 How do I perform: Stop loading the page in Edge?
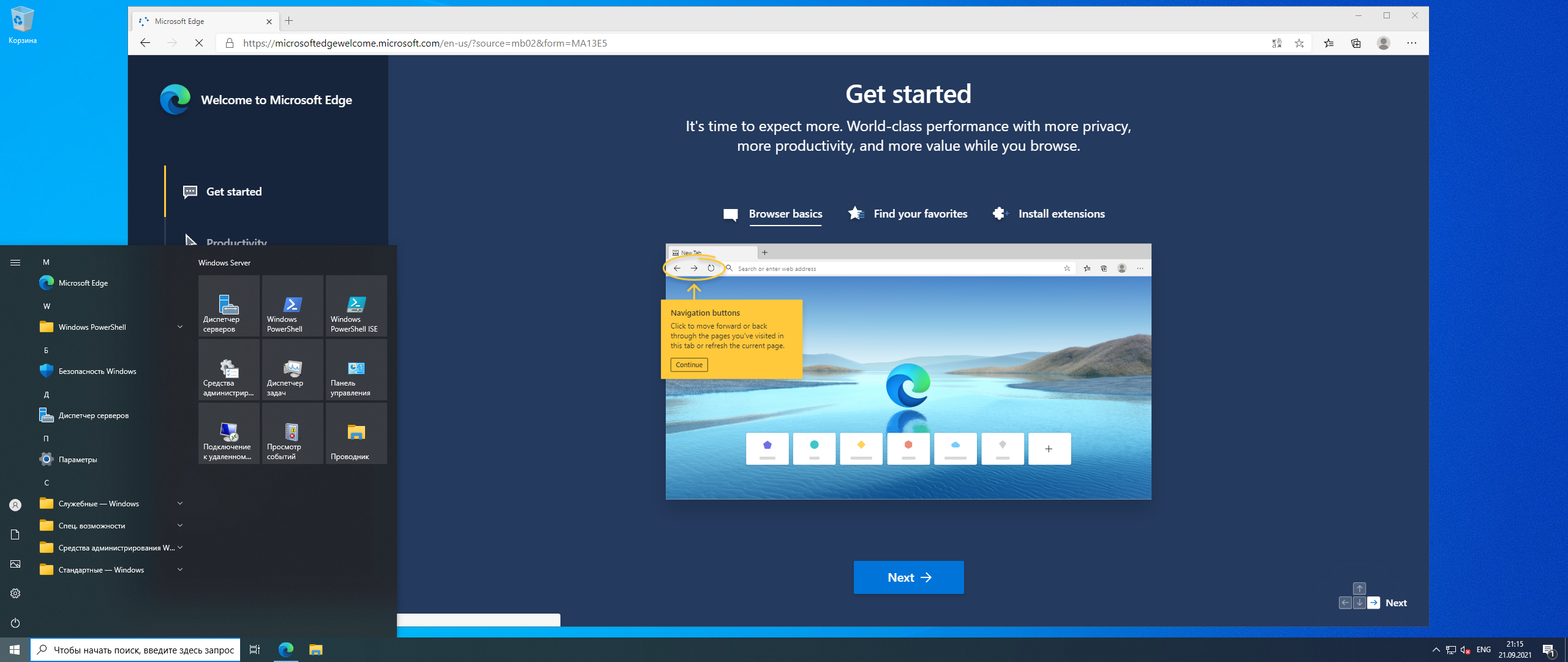pyautogui.click(x=198, y=43)
